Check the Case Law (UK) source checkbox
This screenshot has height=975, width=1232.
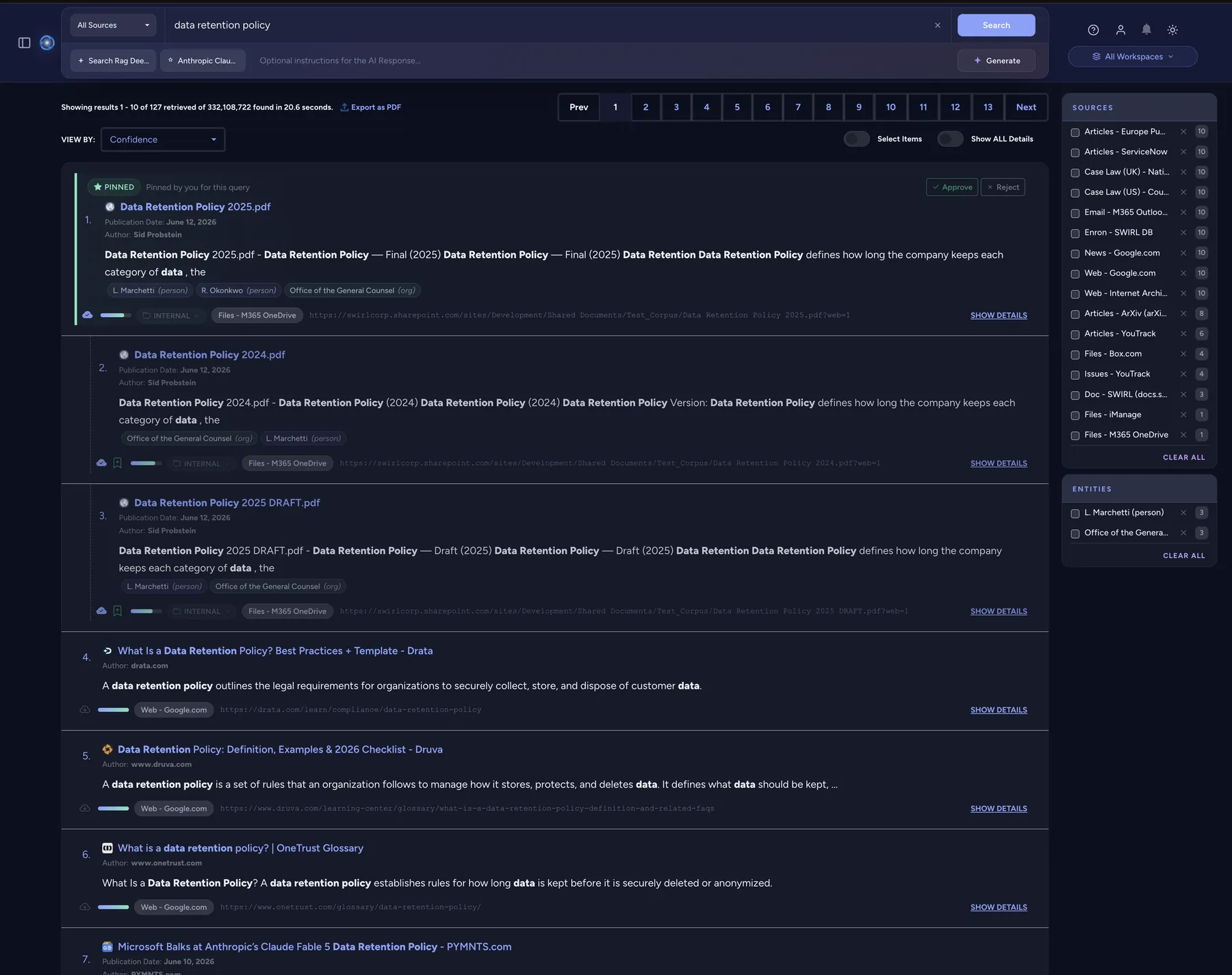pyautogui.click(x=1075, y=173)
